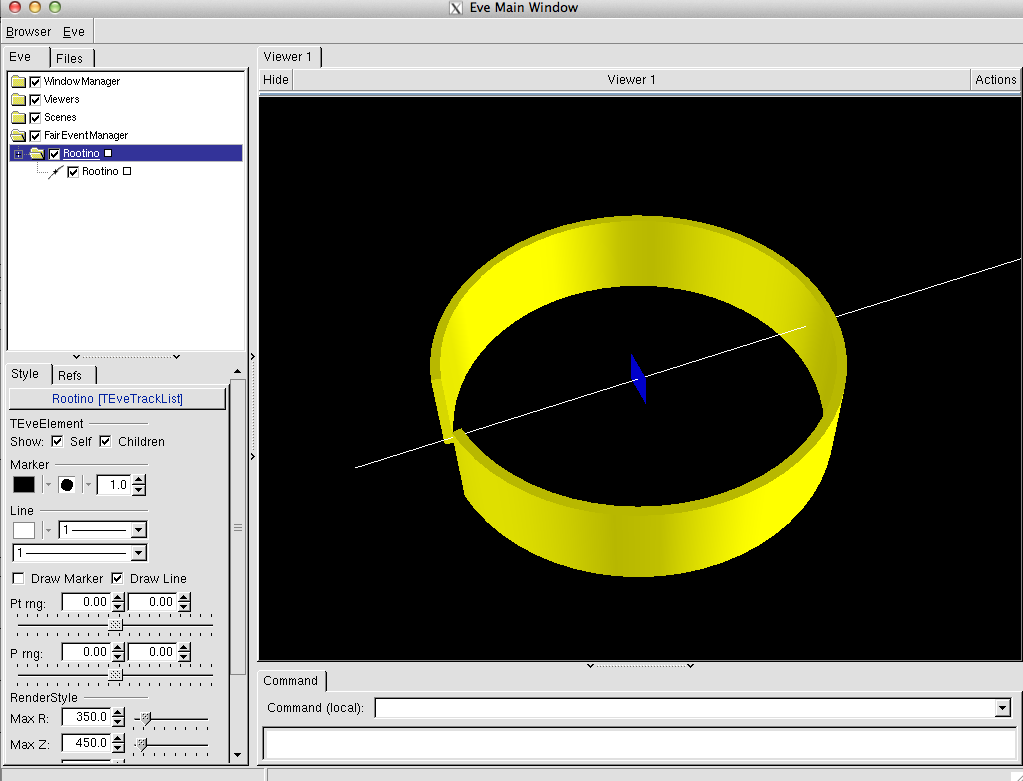
Task: Open the marker style circle icon picker
Action: coord(67,485)
